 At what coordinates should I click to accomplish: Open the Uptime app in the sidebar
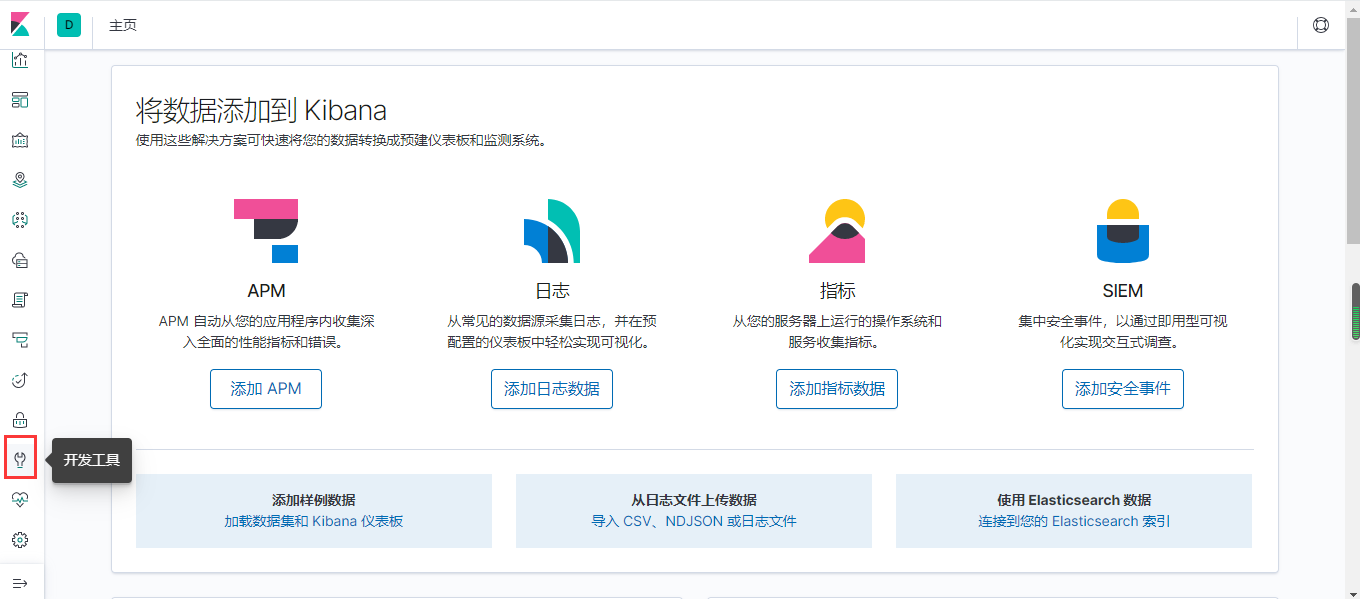point(20,380)
